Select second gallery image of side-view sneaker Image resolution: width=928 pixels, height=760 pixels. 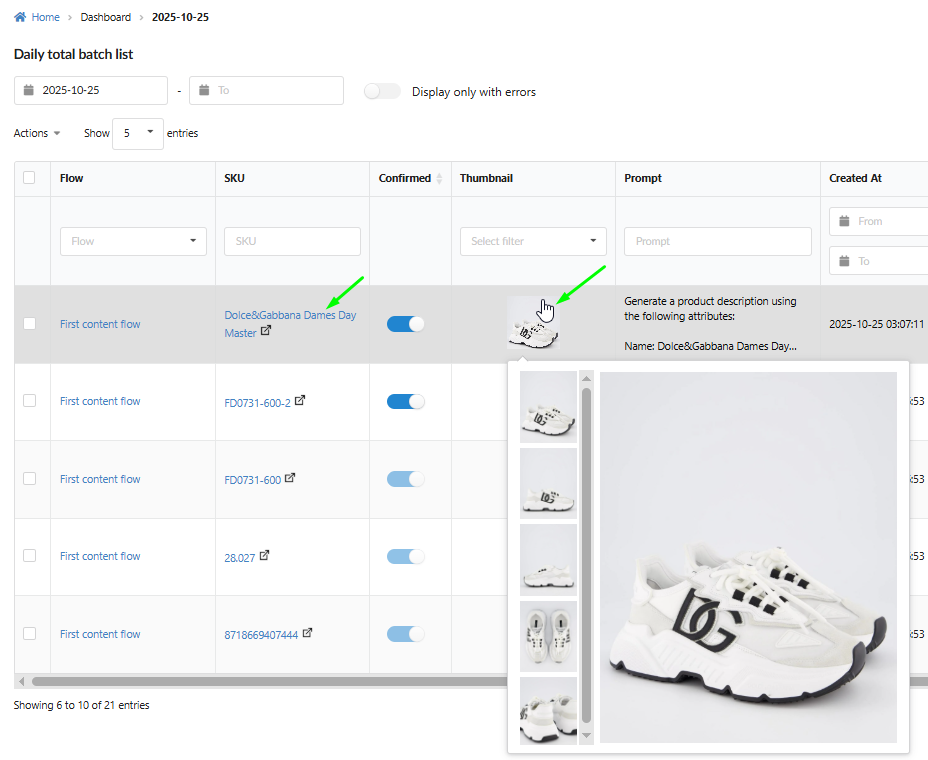pos(548,483)
